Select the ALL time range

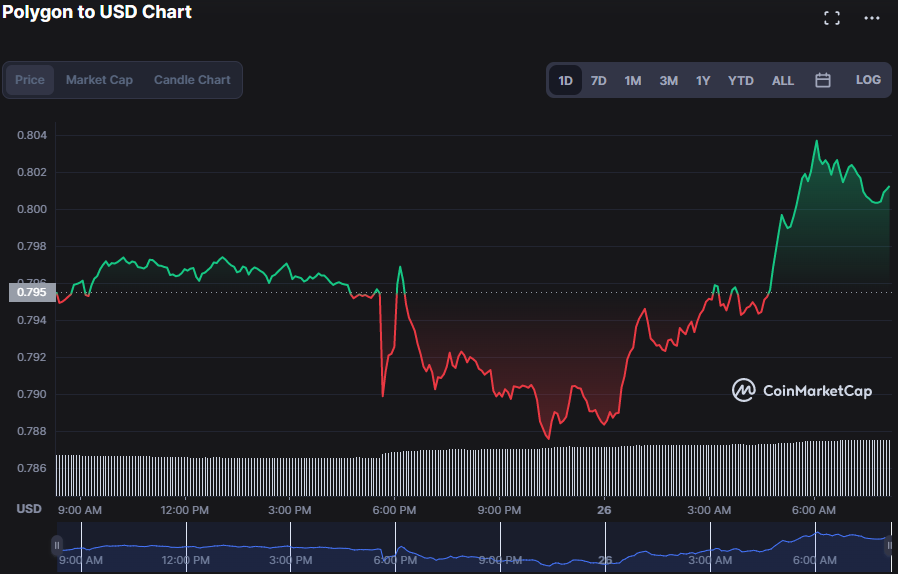(783, 80)
